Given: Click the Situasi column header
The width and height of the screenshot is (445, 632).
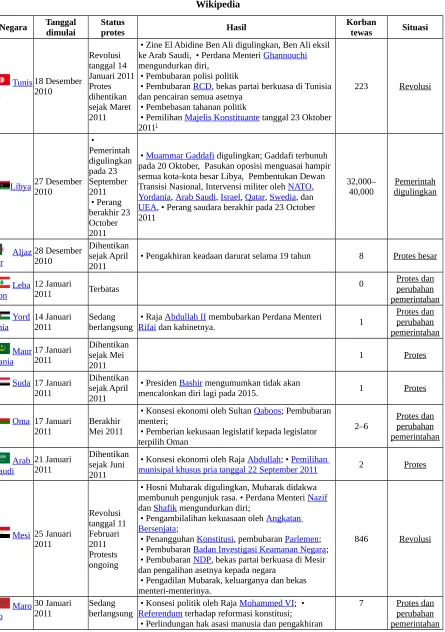Looking at the screenshot, I should 415,27.
